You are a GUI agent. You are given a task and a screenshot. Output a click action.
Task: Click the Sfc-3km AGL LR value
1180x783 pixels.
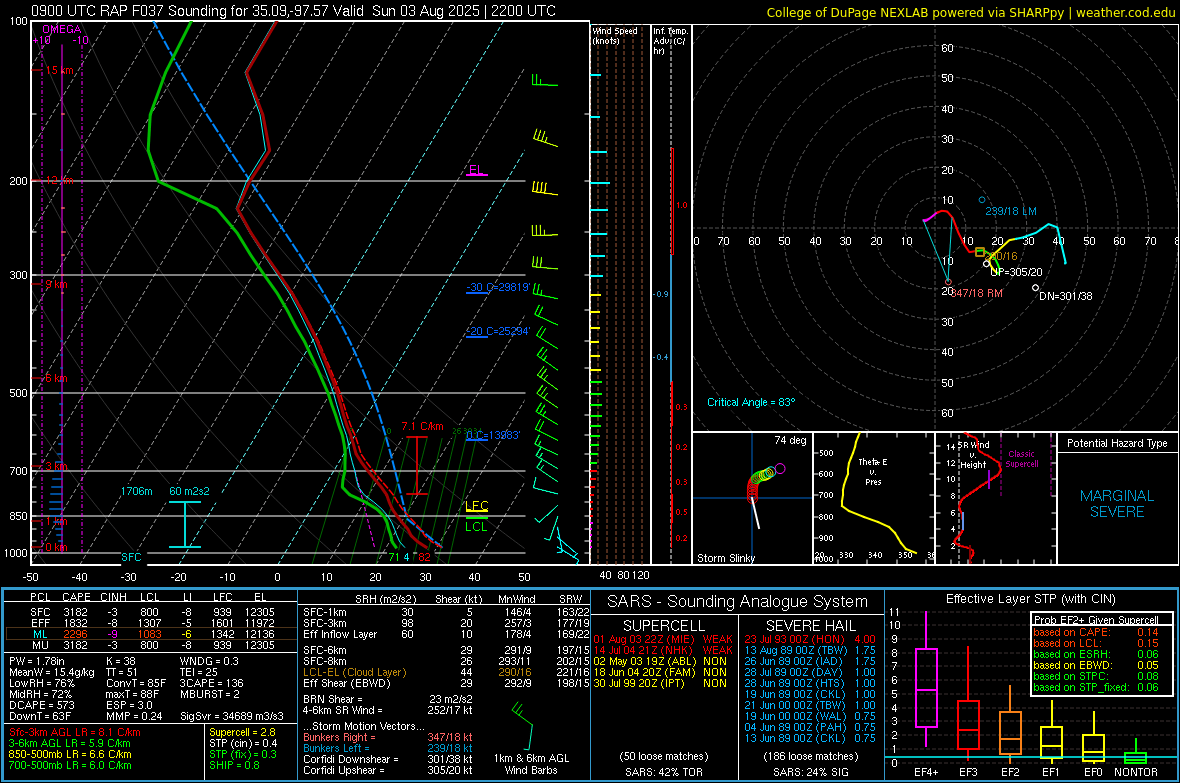(x=75, y=732)
